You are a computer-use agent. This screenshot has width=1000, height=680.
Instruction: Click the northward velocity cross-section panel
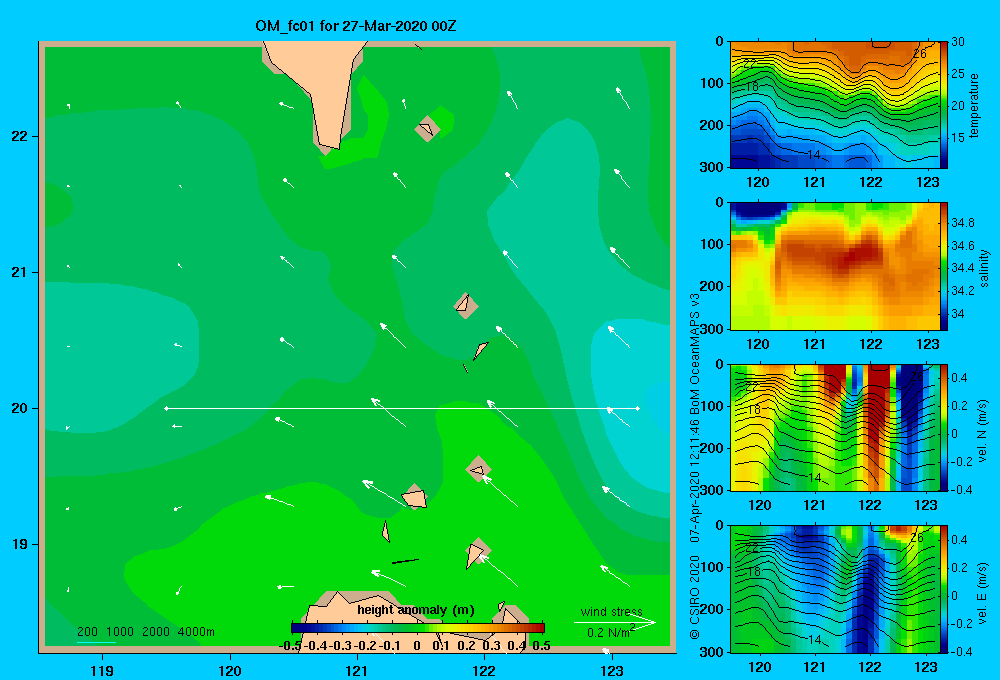[834, 427]
